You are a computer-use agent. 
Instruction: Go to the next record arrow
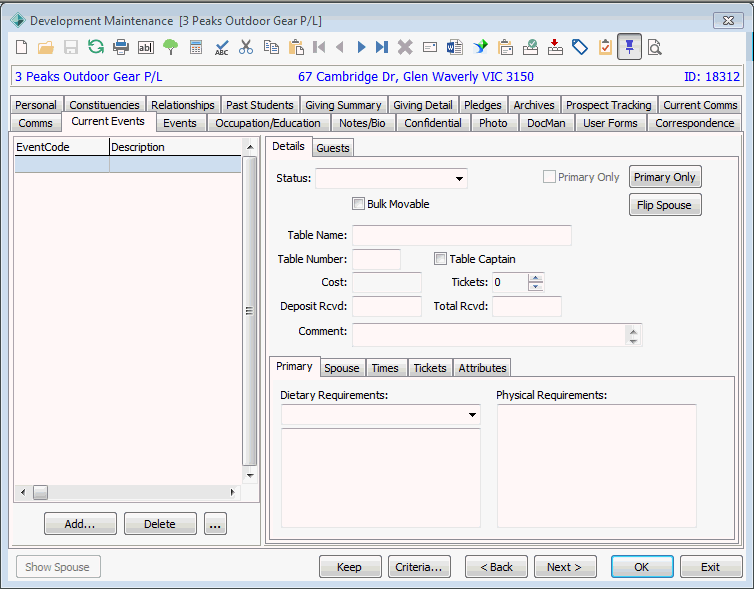(x=362, y=47)
